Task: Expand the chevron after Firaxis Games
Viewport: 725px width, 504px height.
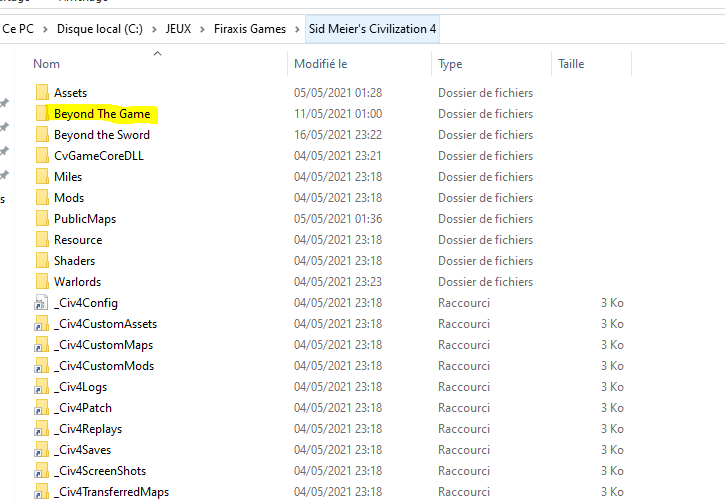Action: coord(297,29)
